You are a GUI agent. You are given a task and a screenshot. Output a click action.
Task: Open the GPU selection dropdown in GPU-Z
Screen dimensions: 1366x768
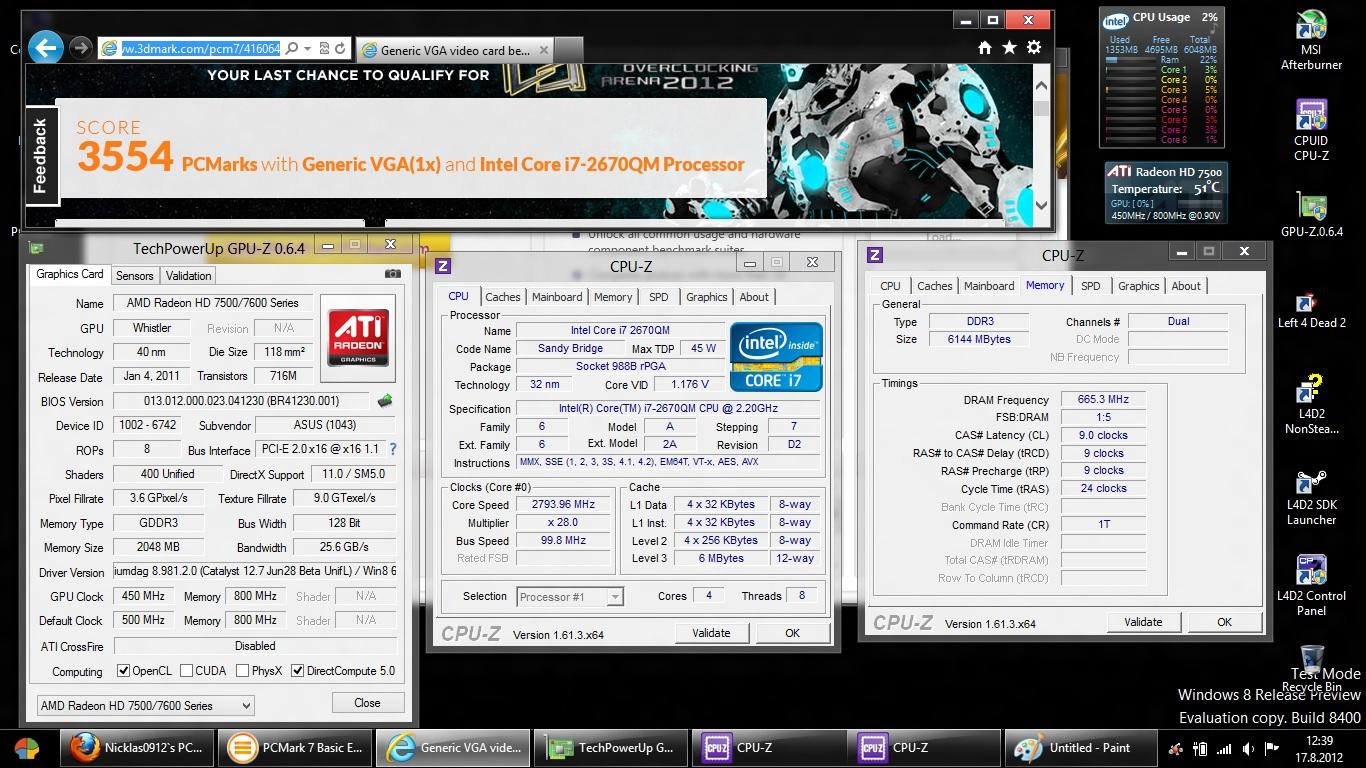click(x=145, y=705)
